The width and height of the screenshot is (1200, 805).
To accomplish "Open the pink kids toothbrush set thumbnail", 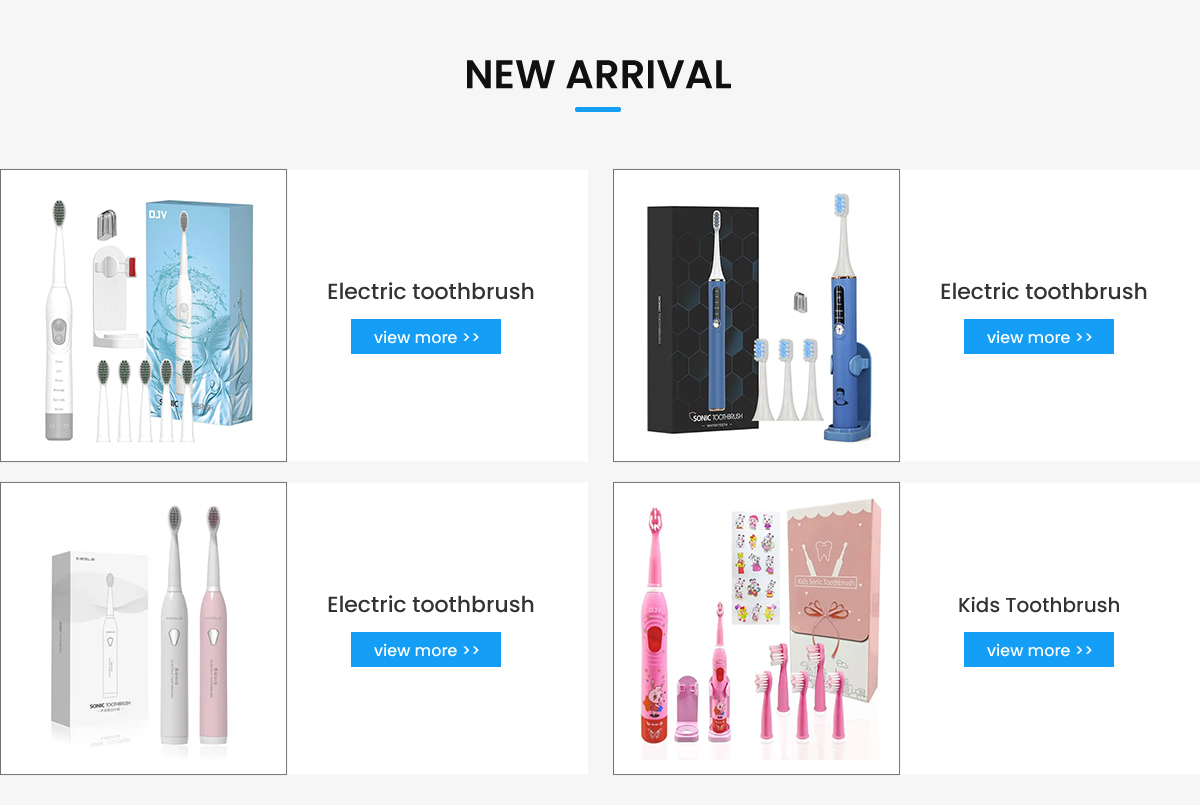I will pyautogui.click(x=756, y=628).
